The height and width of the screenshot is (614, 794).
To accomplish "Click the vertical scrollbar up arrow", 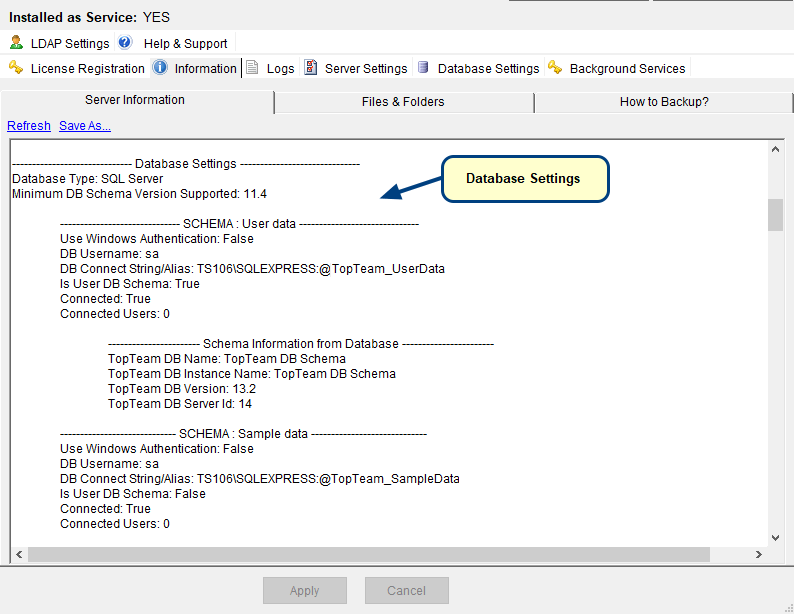I will coord(775,149).
